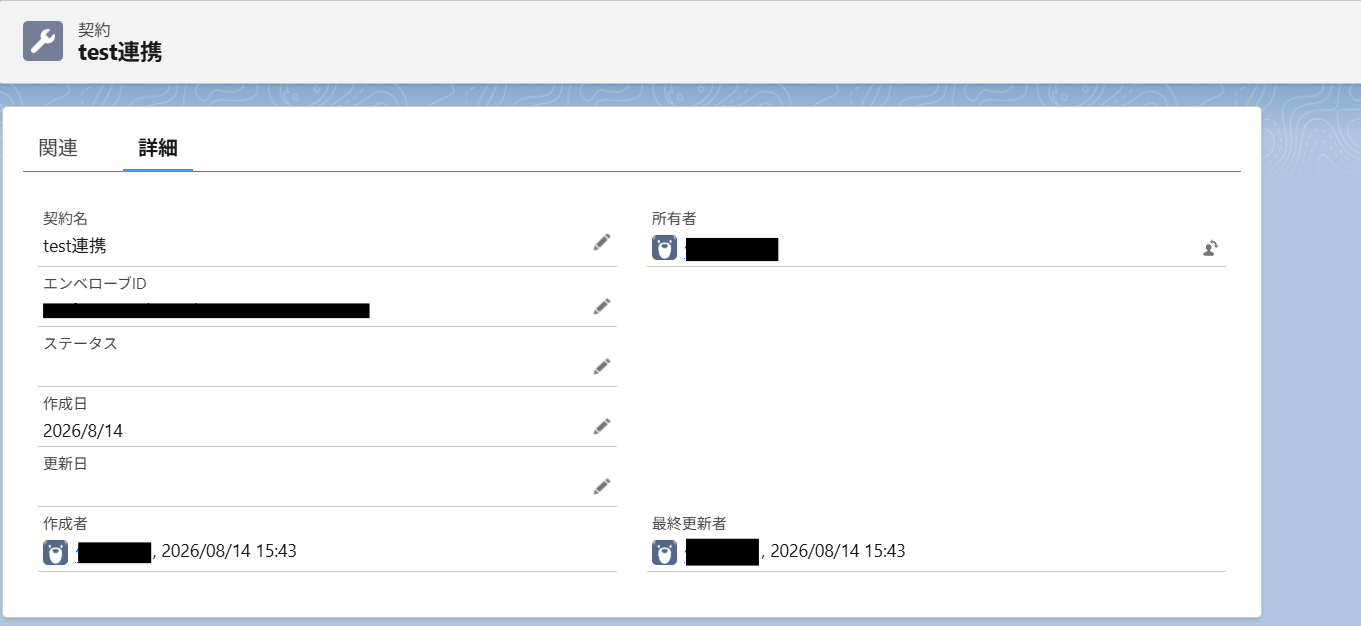This screenshot has width=1361, height=626.
Task: Click the owner's avatar under 所有者
Action: tap(664, 248)
